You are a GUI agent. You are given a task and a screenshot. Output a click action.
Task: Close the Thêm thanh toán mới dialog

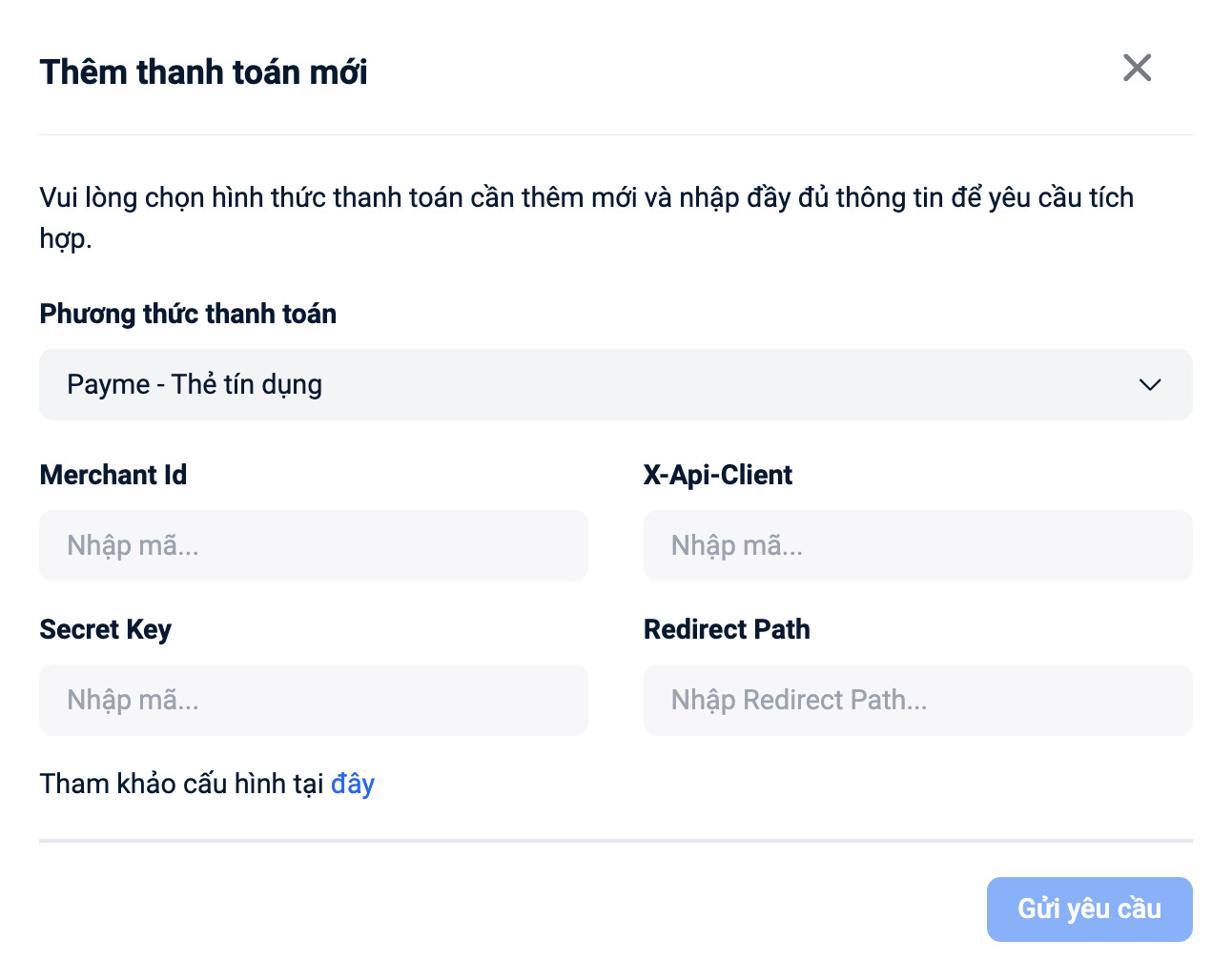tap(1137, 68)
